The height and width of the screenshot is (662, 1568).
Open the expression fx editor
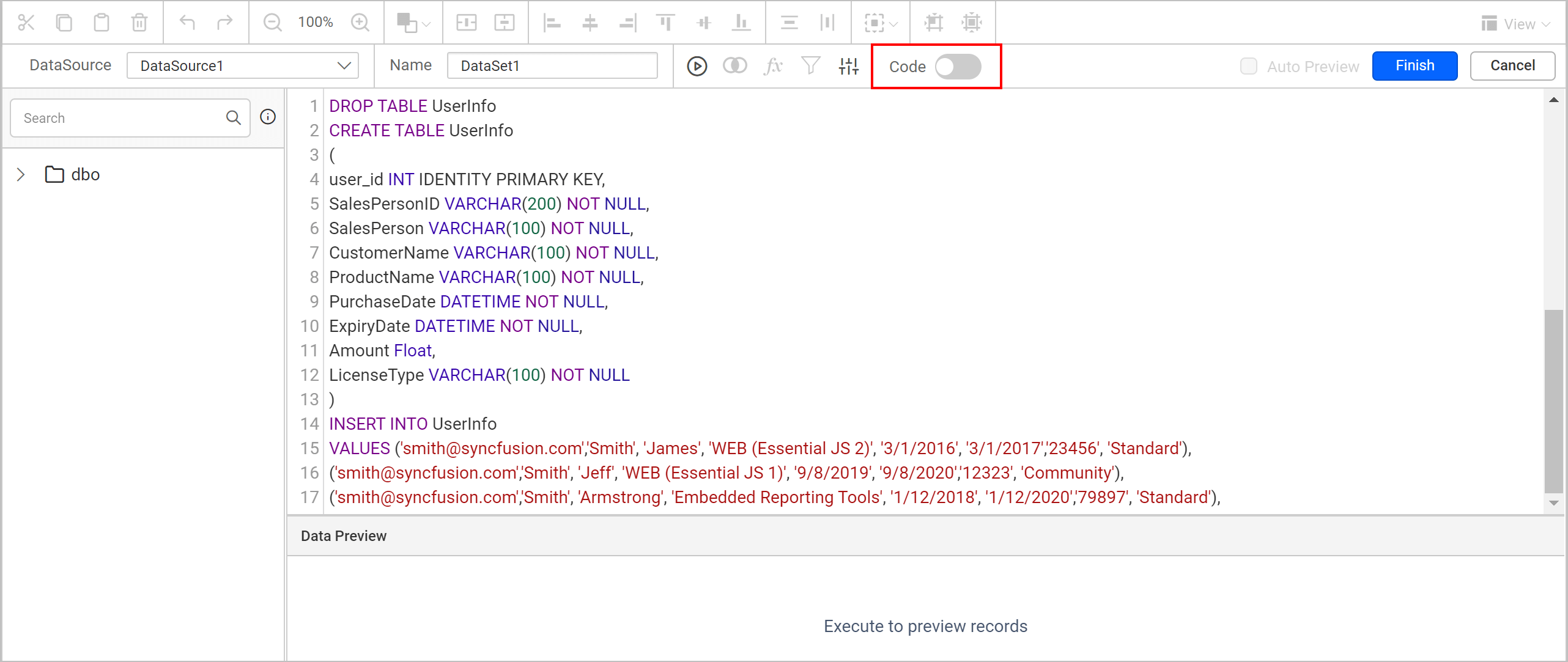773,66
